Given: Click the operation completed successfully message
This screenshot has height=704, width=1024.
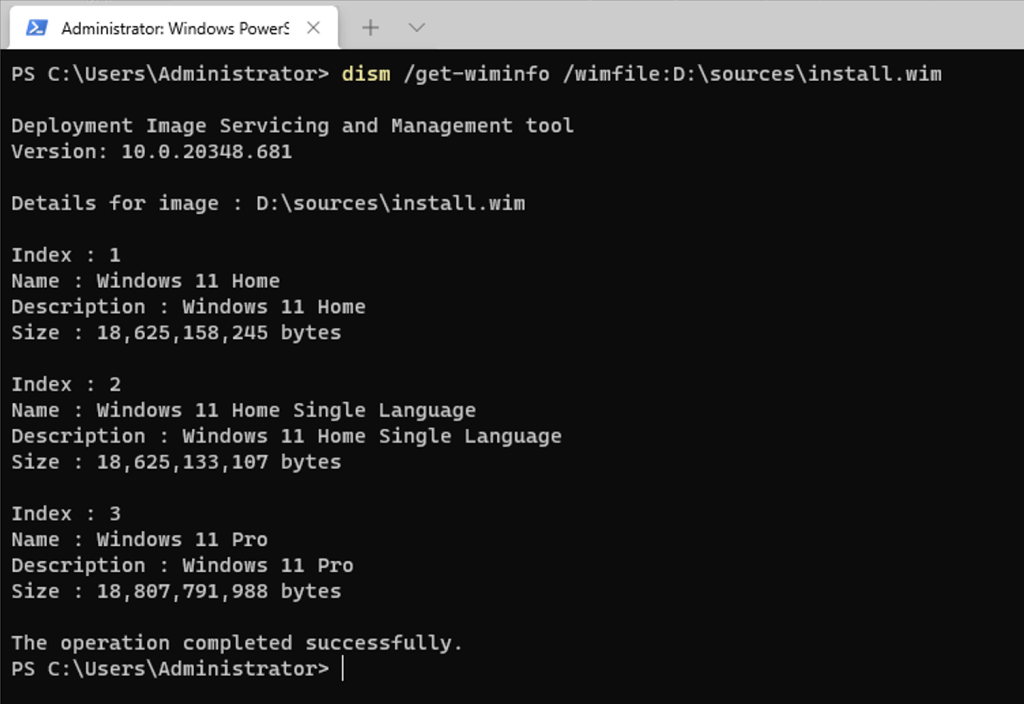Looking at the screenshot, I should click(x=237, y=643).
